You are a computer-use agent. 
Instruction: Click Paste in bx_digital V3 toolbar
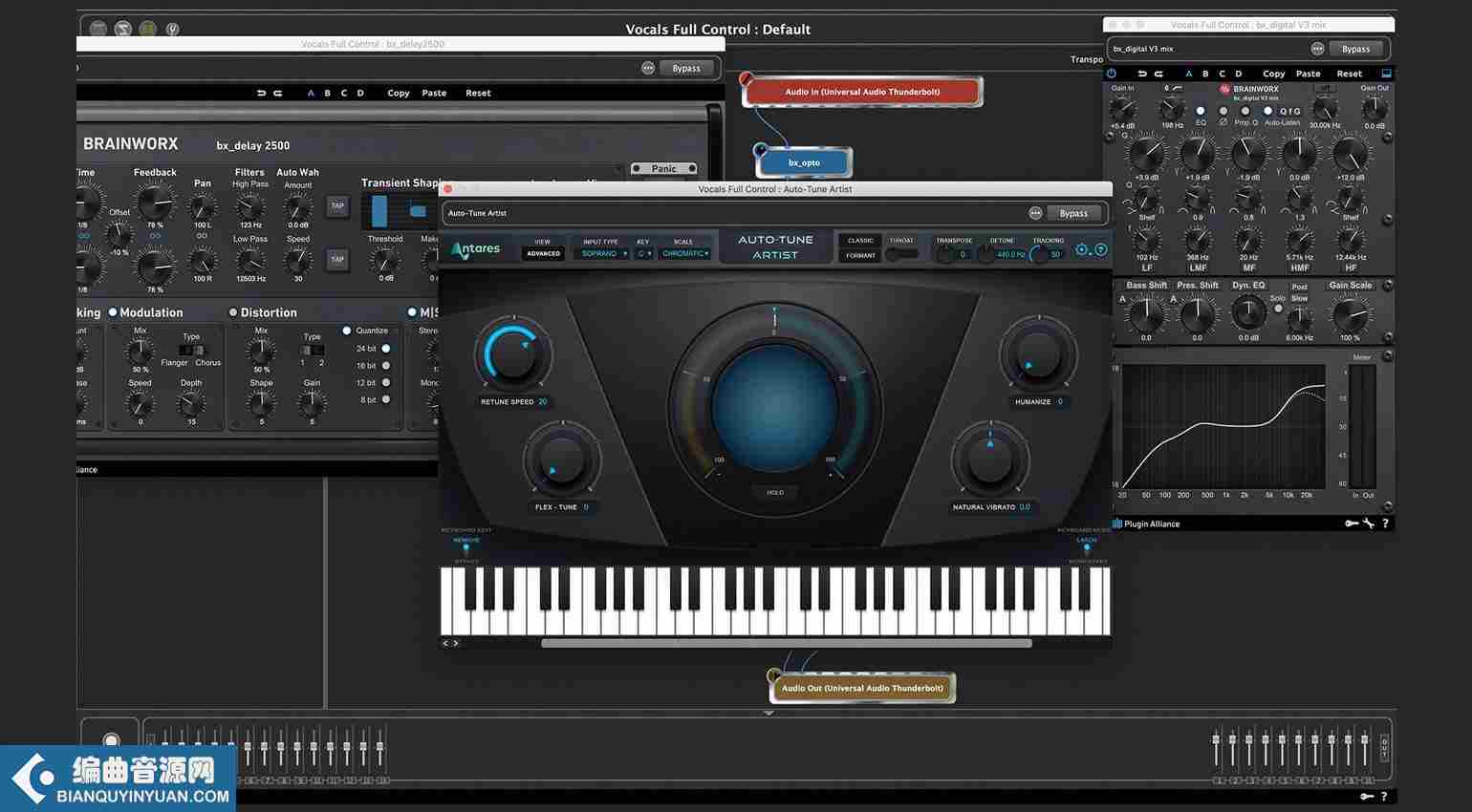tap(1309, 74)
